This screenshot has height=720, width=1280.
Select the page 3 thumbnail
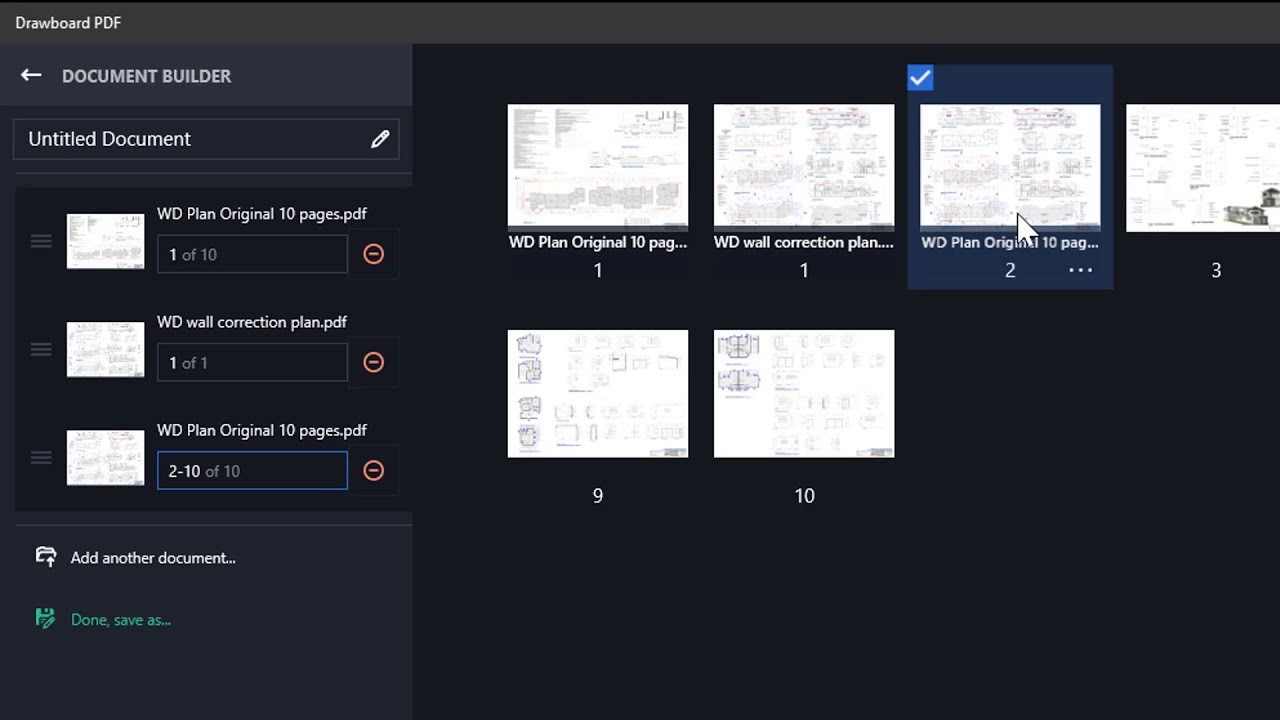click(x=1203, y=167)
